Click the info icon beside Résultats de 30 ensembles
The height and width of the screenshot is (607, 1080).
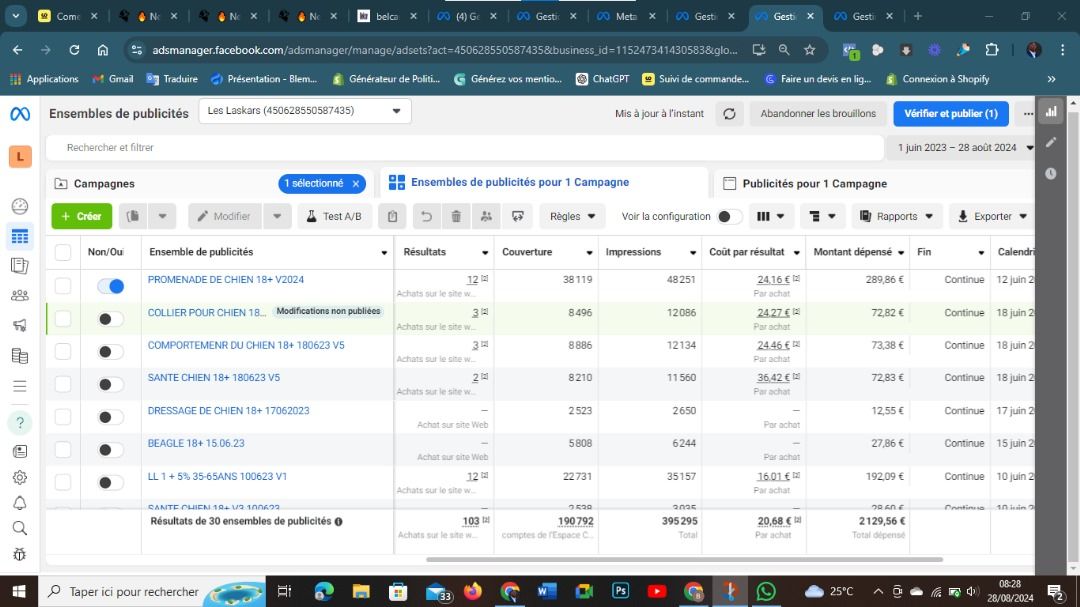coord(338,522)
